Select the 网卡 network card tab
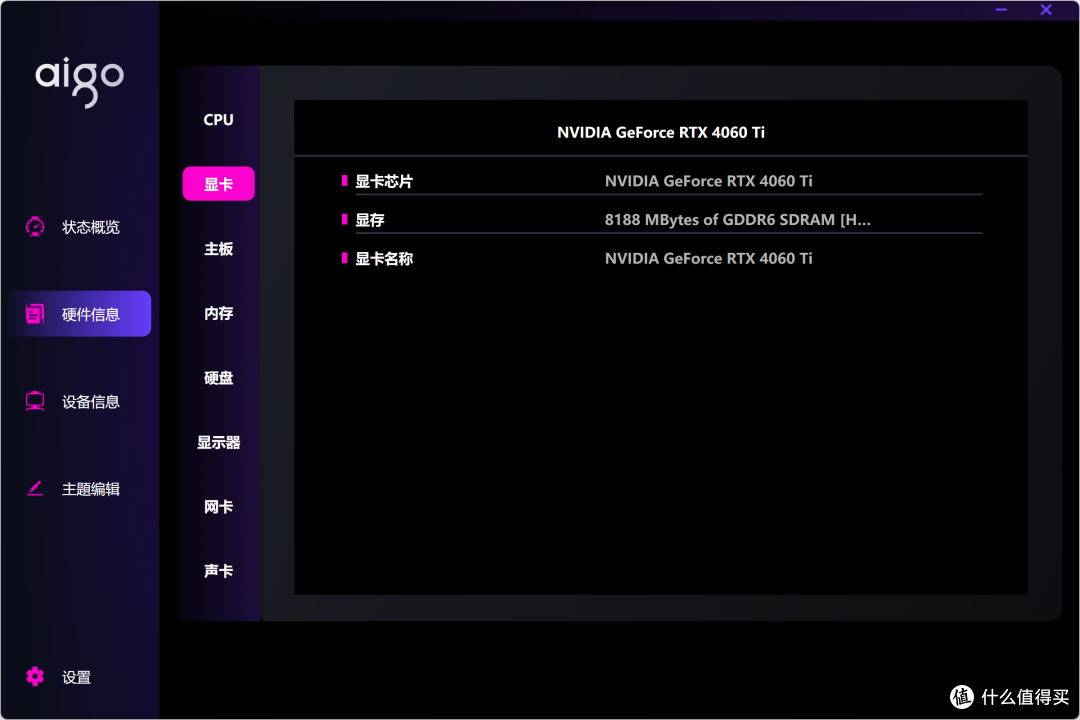 pyautogui.click(x=218, y=507)
